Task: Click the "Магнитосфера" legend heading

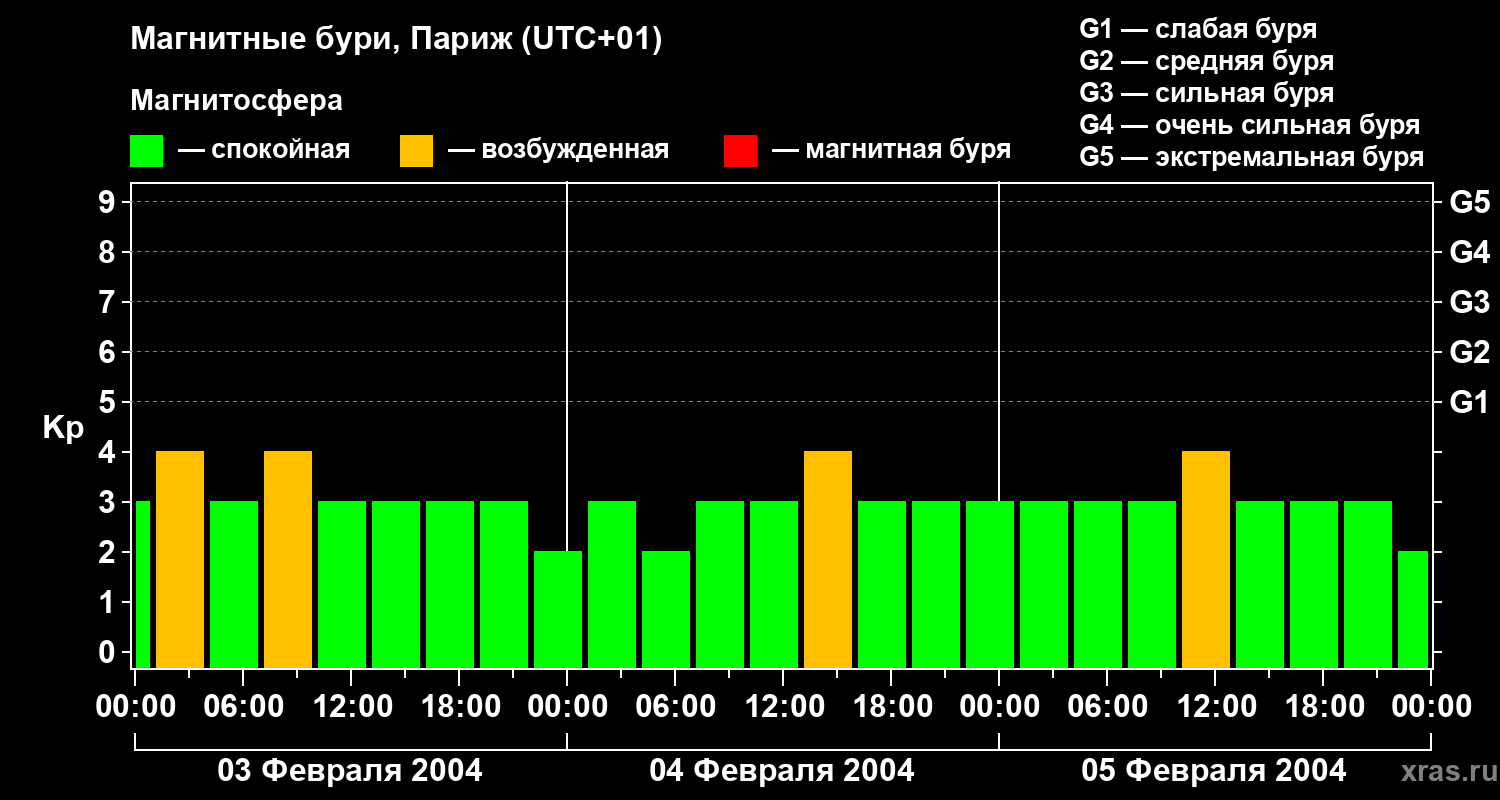Action: [237, 101]
